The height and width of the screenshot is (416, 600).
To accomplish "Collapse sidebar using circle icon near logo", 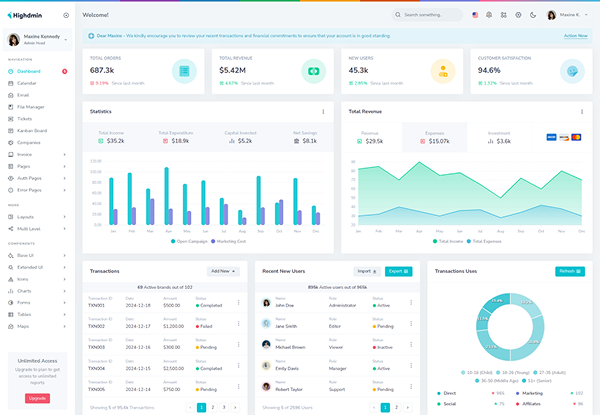I will 66,15.
